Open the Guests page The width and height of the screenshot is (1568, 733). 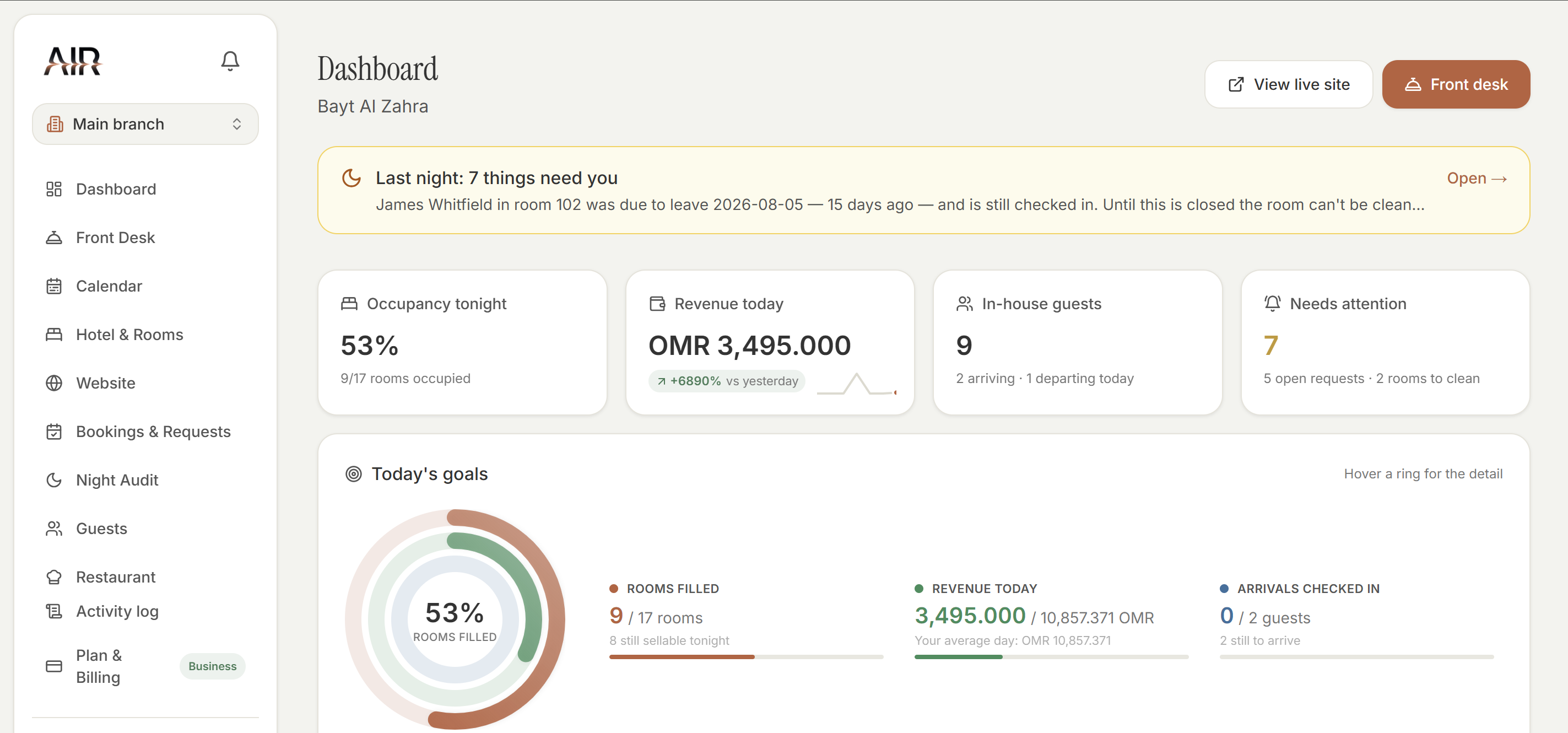click(145, 529)
